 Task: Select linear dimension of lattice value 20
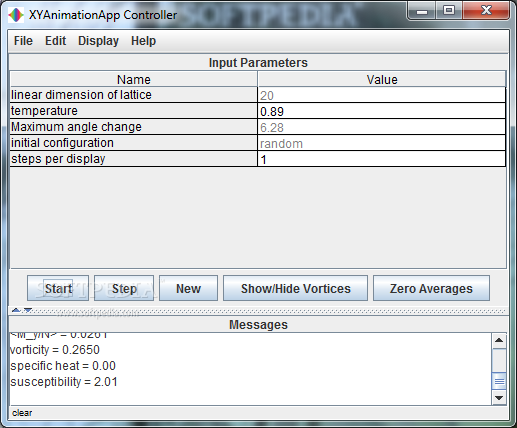[x=382, y=95]
